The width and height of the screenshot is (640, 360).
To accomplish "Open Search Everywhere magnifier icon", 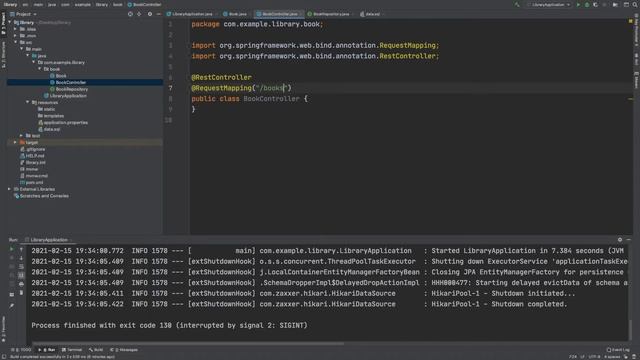I will click(x=635, y=5).
